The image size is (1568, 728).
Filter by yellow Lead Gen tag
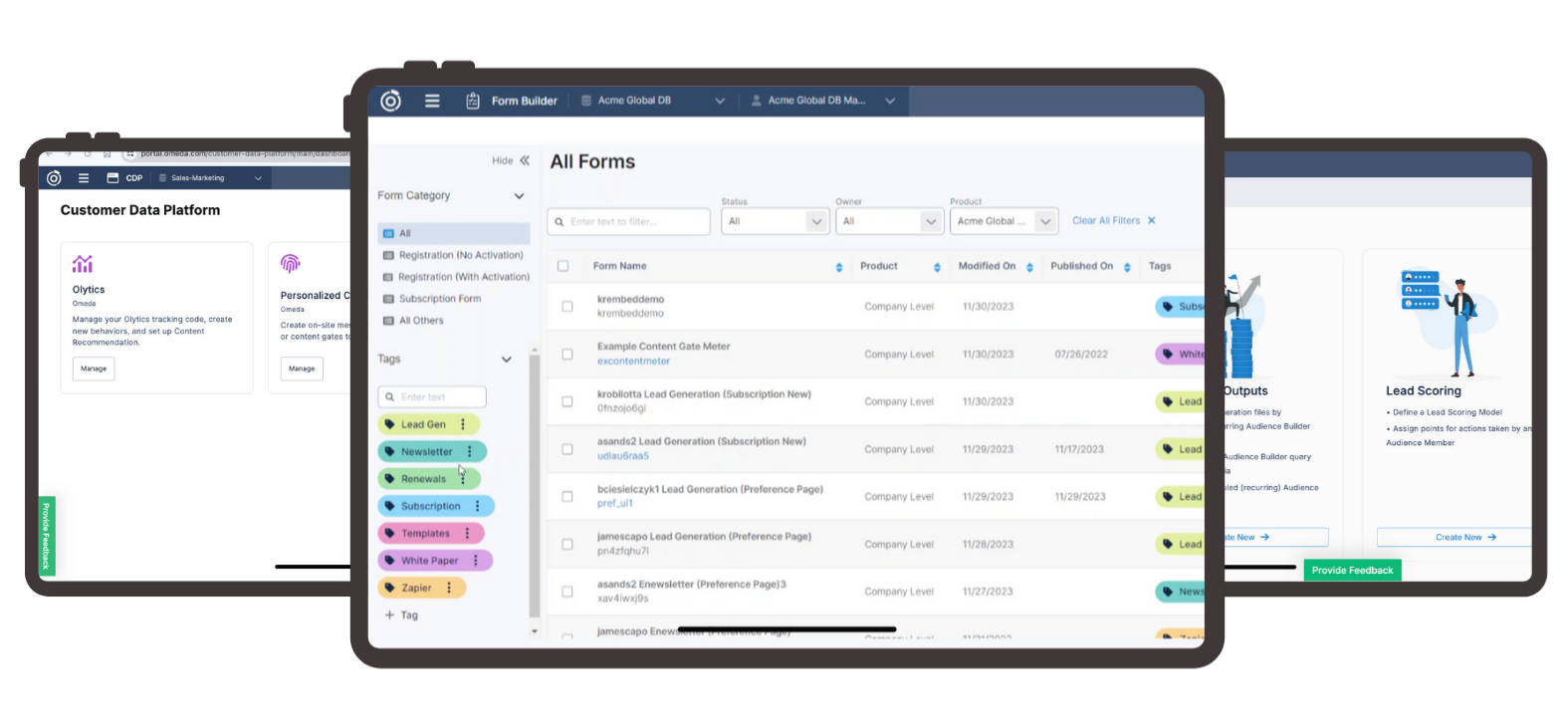tap(429, 424)
